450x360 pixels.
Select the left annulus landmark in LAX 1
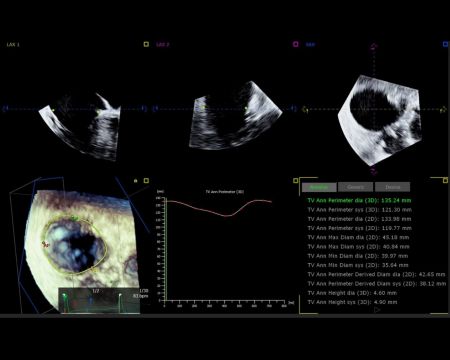coord(53,109)
